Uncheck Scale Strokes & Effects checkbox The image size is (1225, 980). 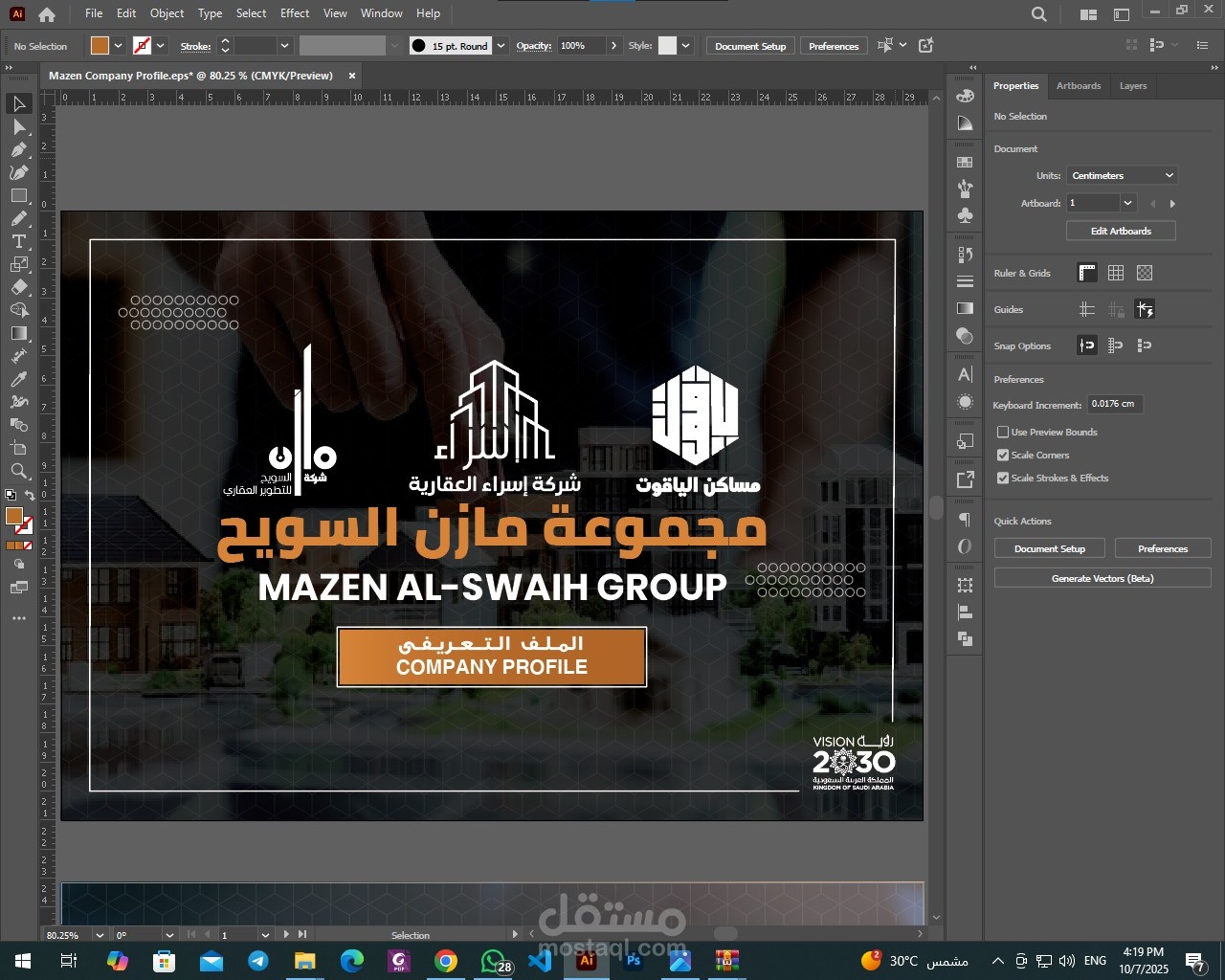pos(1003,478)
